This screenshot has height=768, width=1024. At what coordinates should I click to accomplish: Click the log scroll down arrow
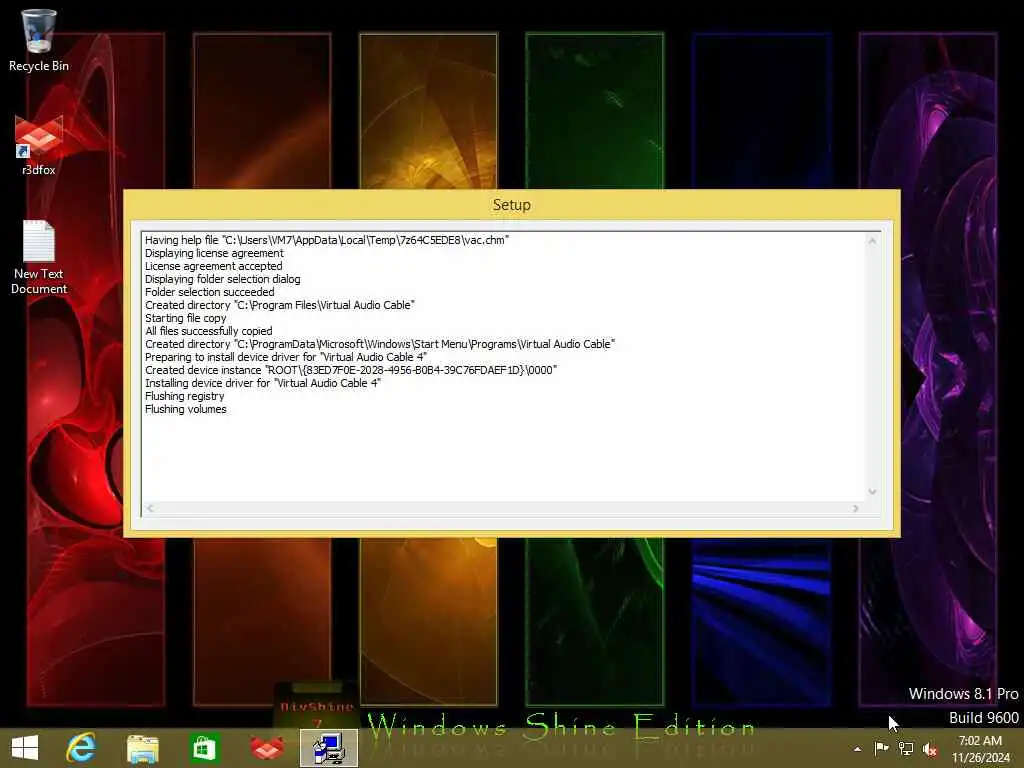tap(872, 492)
